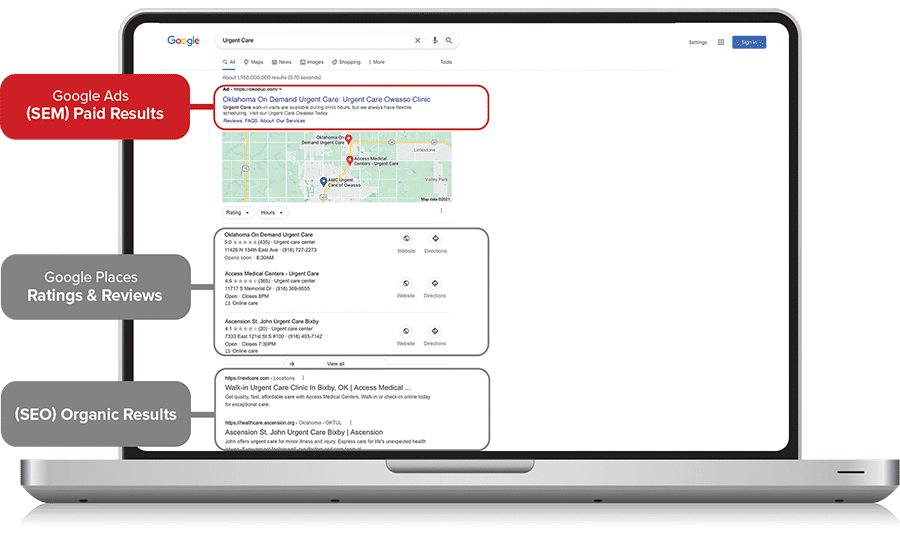
Task: Click Directions icon for Access Medical Centers
Action: [x=435, y=283]
